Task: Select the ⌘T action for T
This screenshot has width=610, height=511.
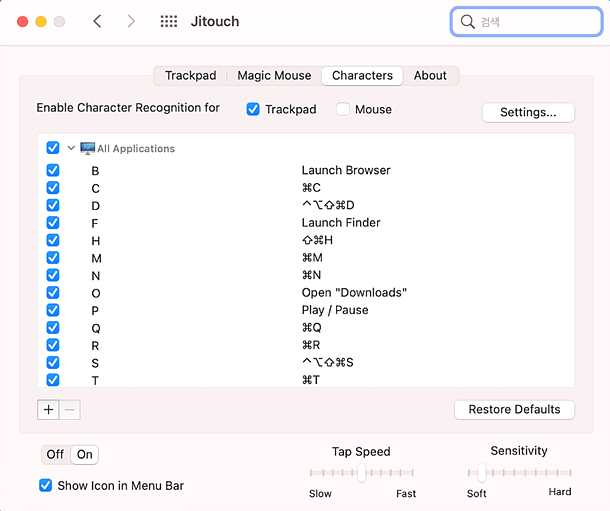Action: [311, 380]
